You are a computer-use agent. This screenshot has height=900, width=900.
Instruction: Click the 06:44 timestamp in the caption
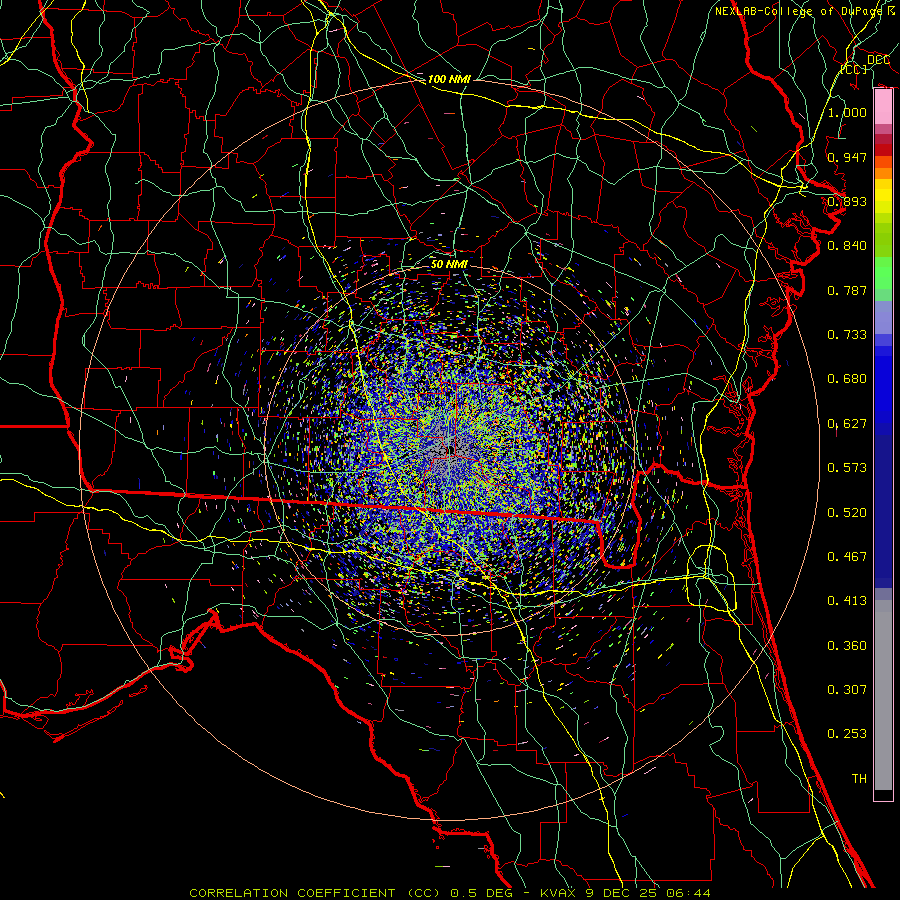click(x=688, y=893)
